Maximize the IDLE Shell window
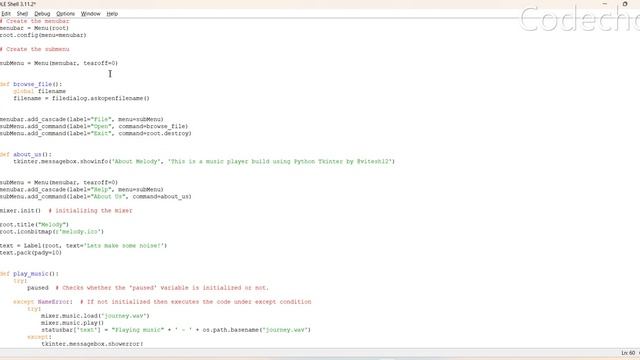 coord(624,4)
